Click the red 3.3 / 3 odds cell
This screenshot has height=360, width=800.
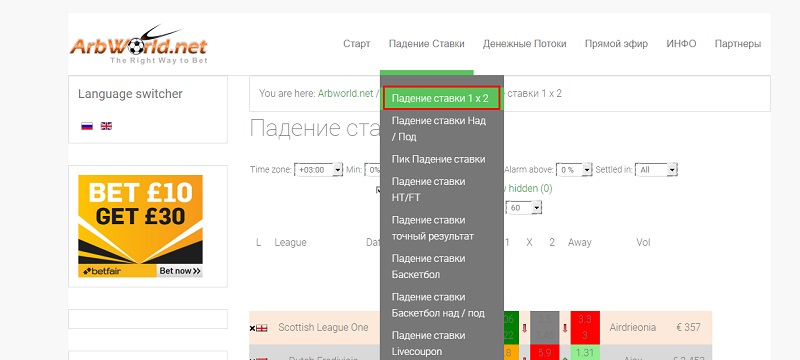click(585, 328)
